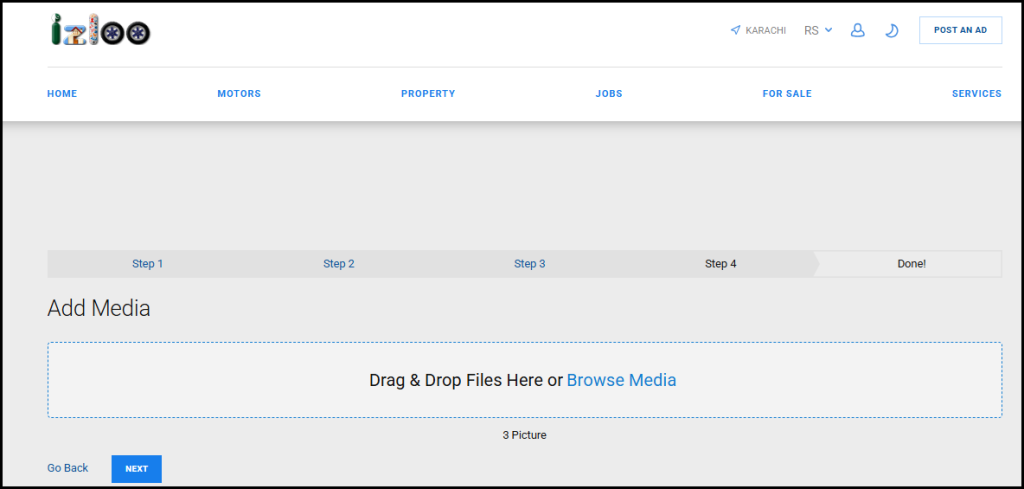Open the FOR SALE menu item
The height and width of the screenshot is (489, 1024).
point(787,94)
